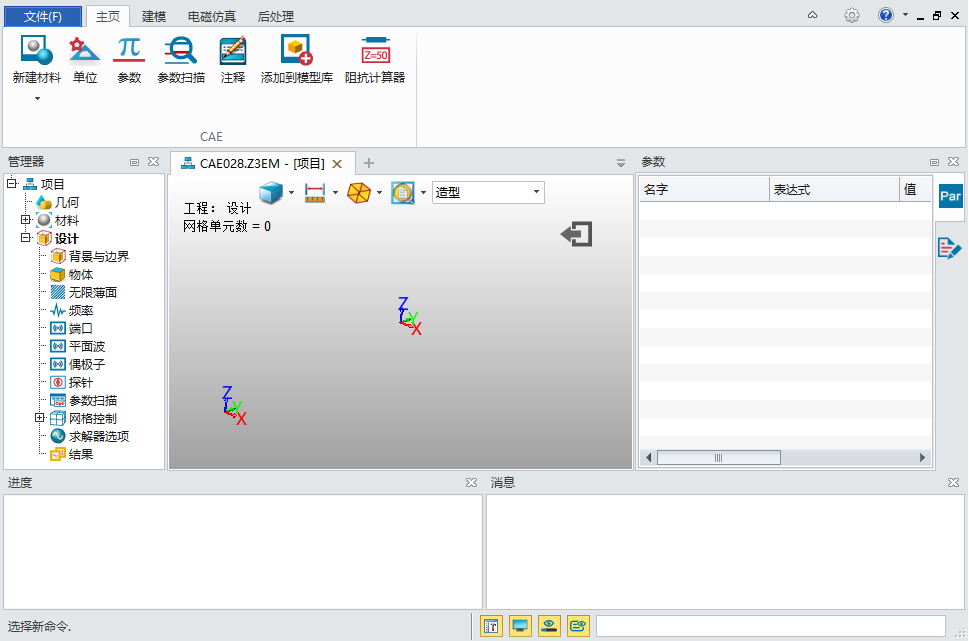
Task: Close the 进度 panel
Action: pos(472,483)
